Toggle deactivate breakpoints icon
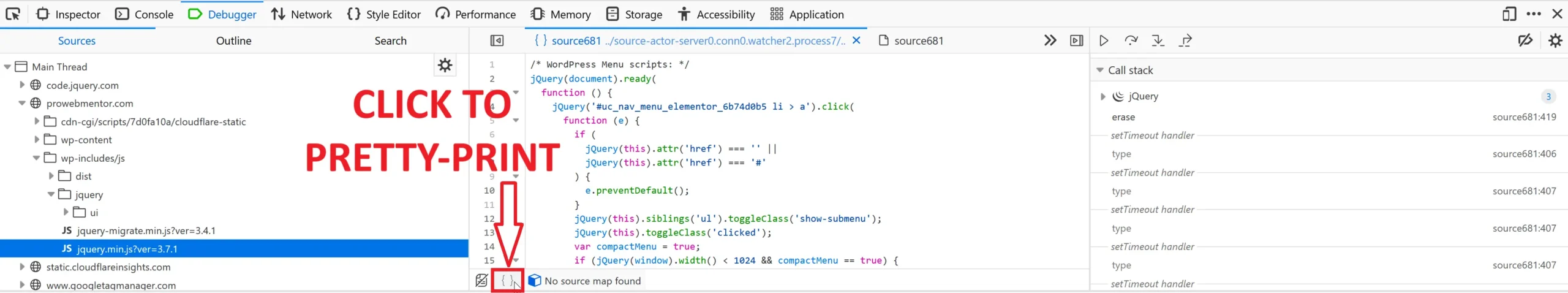The image size is (1568, 293). 1525,41
